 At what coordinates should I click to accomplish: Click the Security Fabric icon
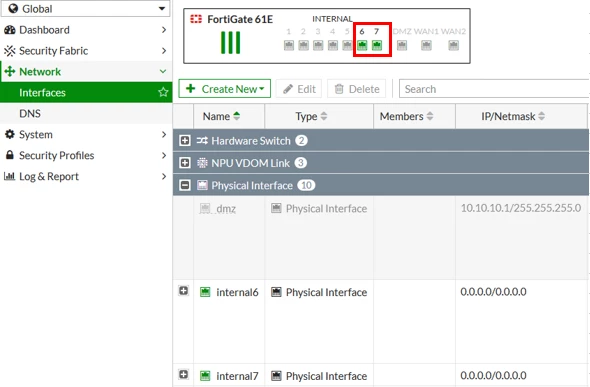(10, 51)
